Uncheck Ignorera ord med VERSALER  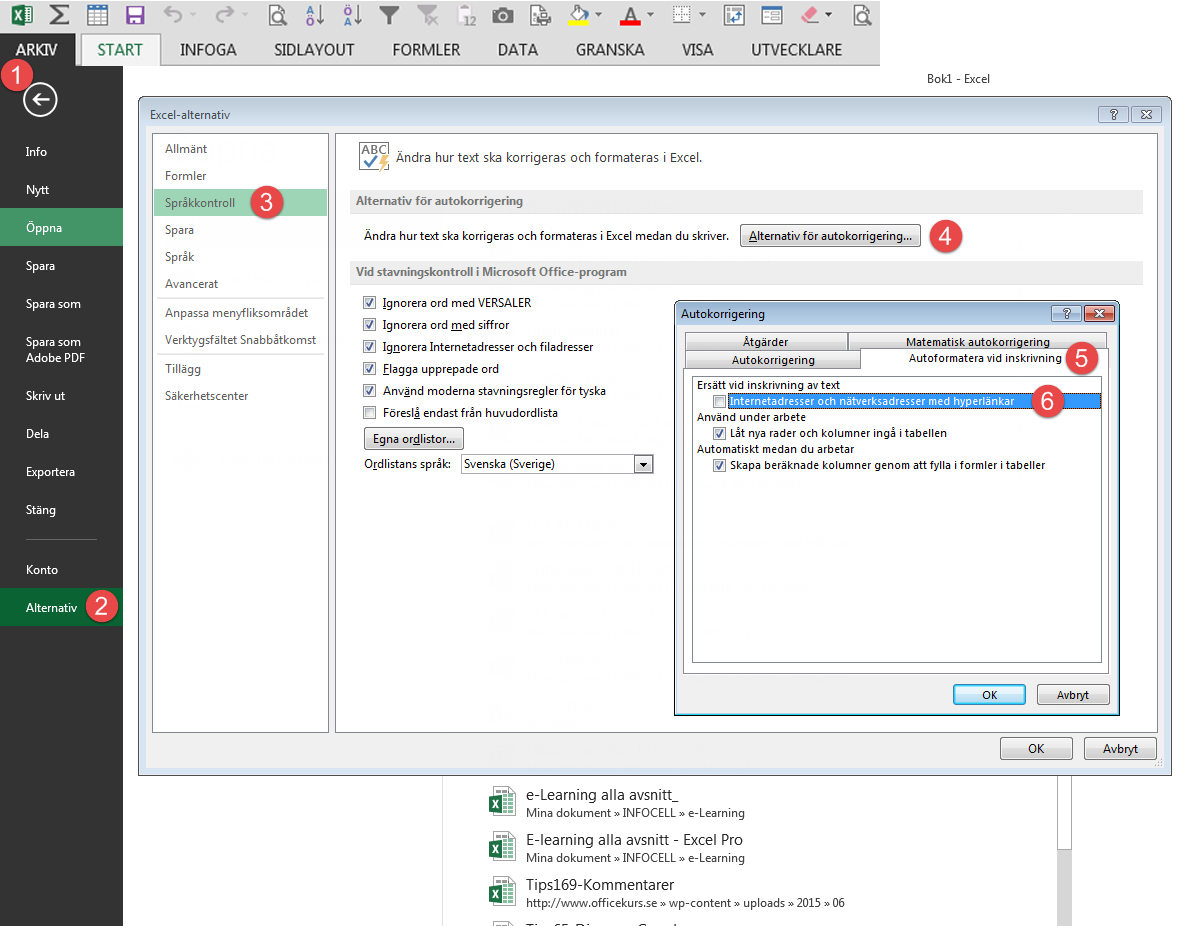pyautogui.click(x=370, y=303)
